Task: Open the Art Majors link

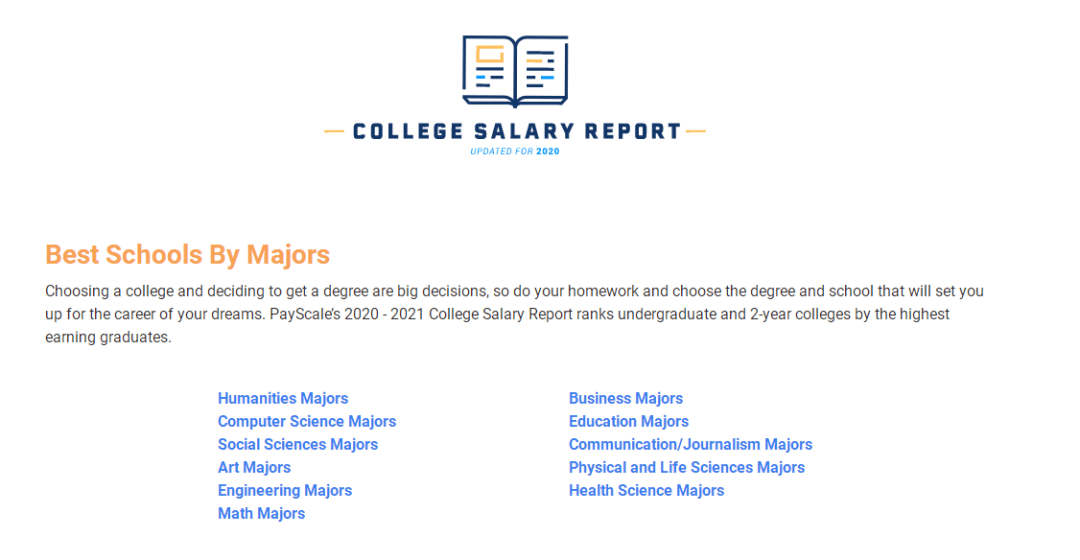Action: coord(254,468)
